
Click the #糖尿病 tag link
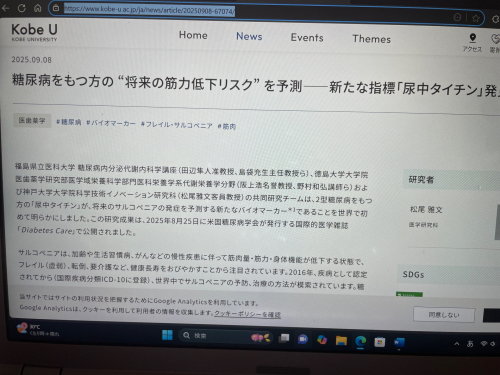tap(69, 122)
